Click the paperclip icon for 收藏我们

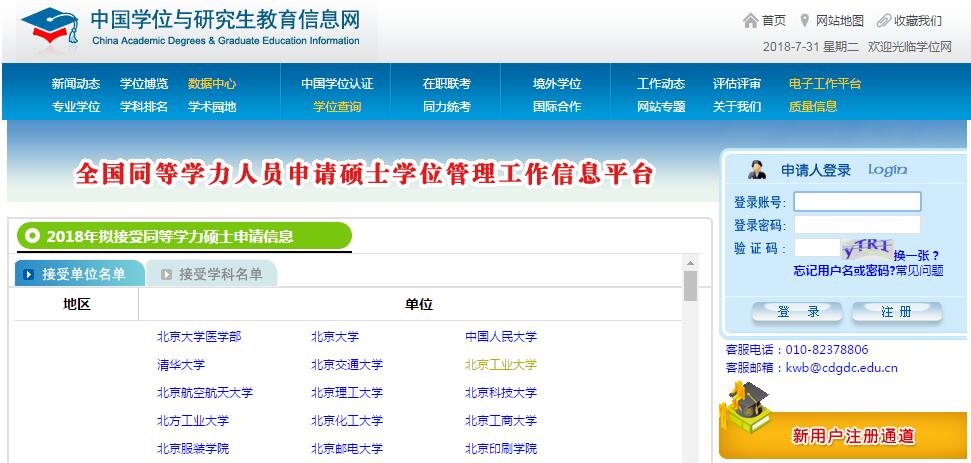[x=883, y=21]
